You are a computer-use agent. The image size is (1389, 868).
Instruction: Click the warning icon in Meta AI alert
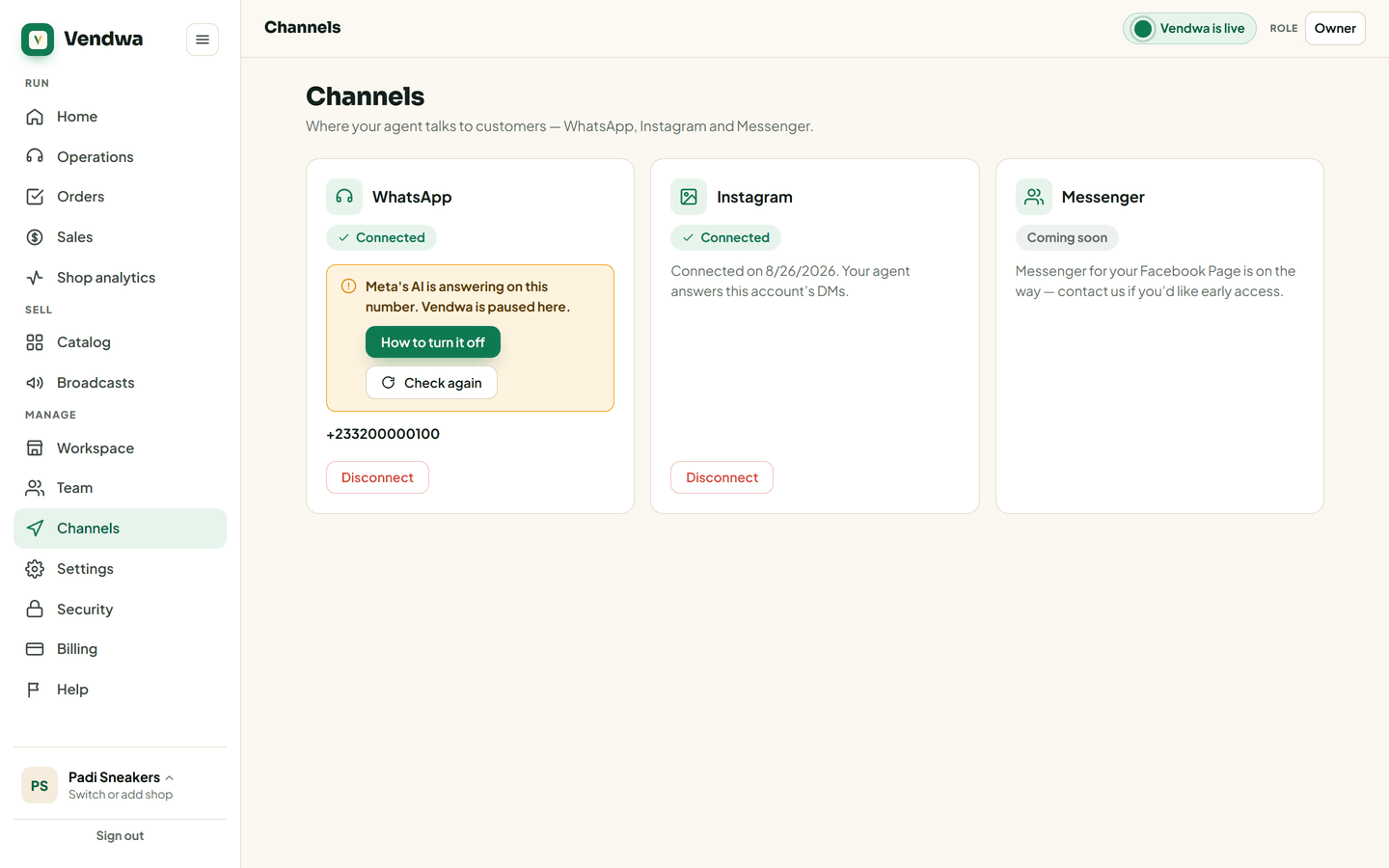349,286
